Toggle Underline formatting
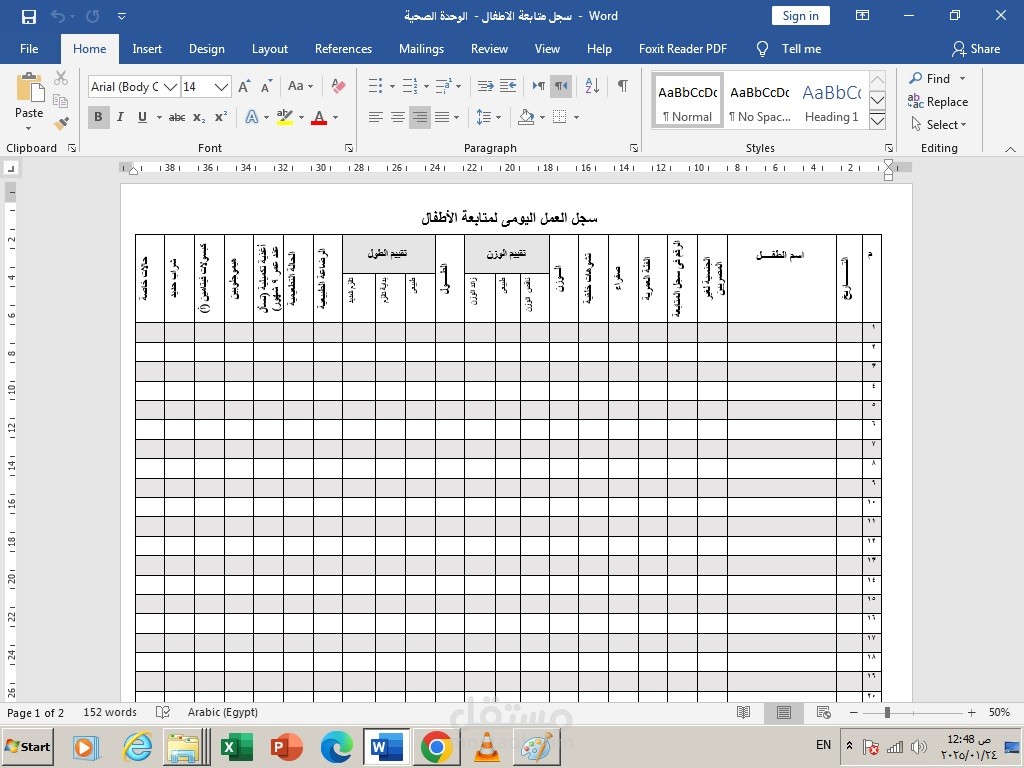The image size is (1024, 768). tap(142, 118)
